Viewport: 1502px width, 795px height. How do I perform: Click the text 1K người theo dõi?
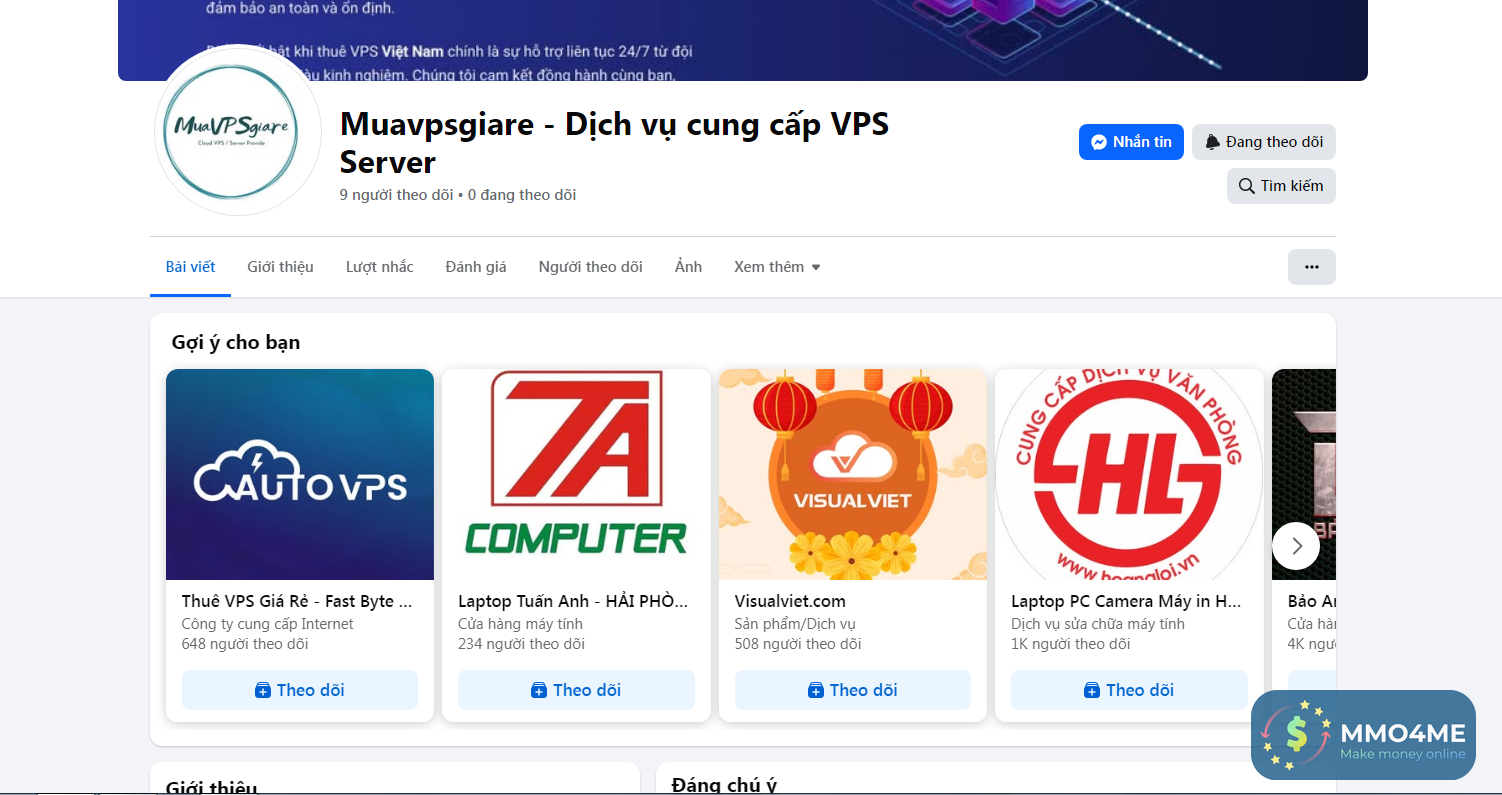[x=1071, y=644]
